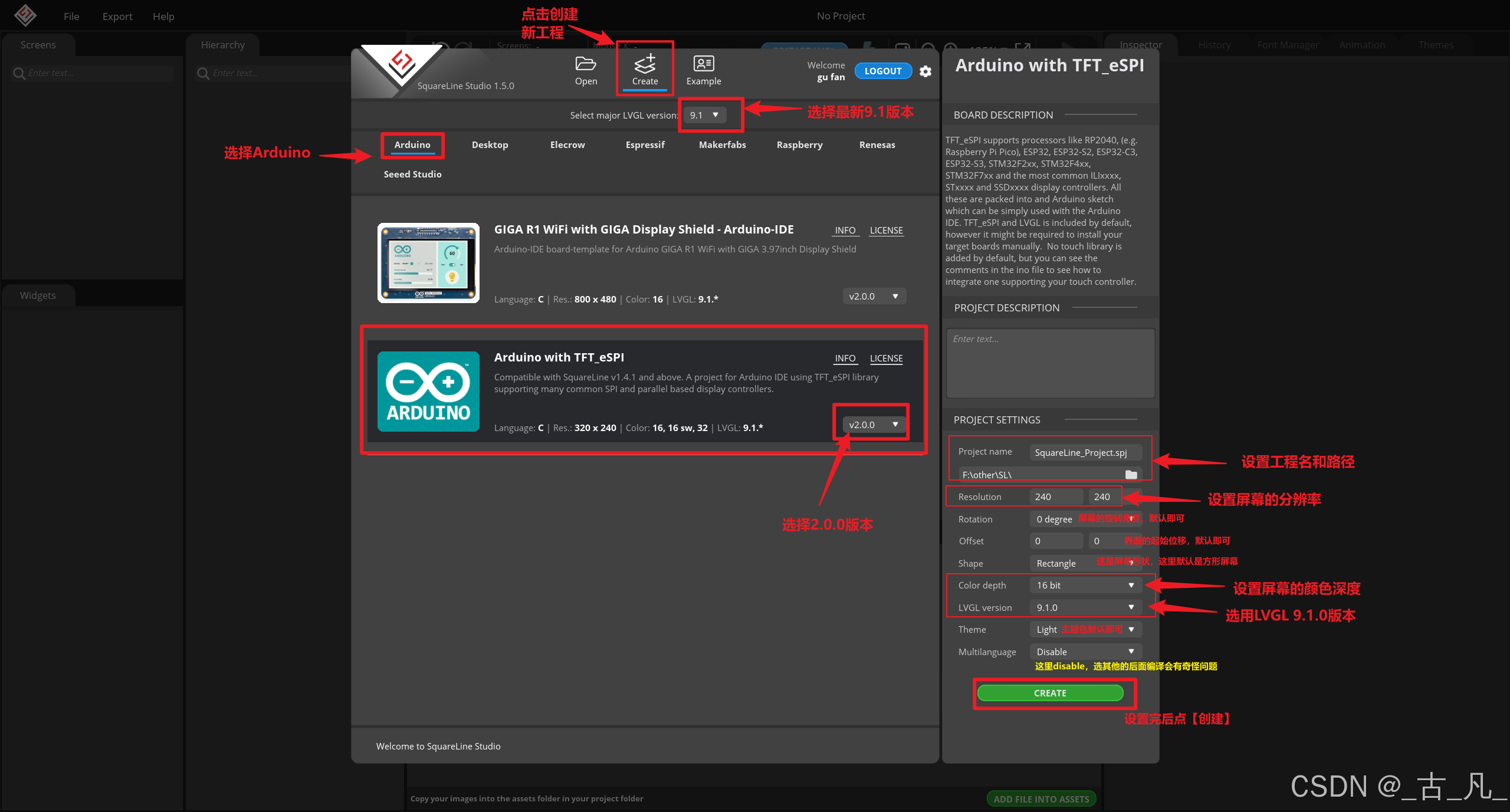Click the blue LOGOUT button
Screen dimensions: 1510x812
pos(882,71)
